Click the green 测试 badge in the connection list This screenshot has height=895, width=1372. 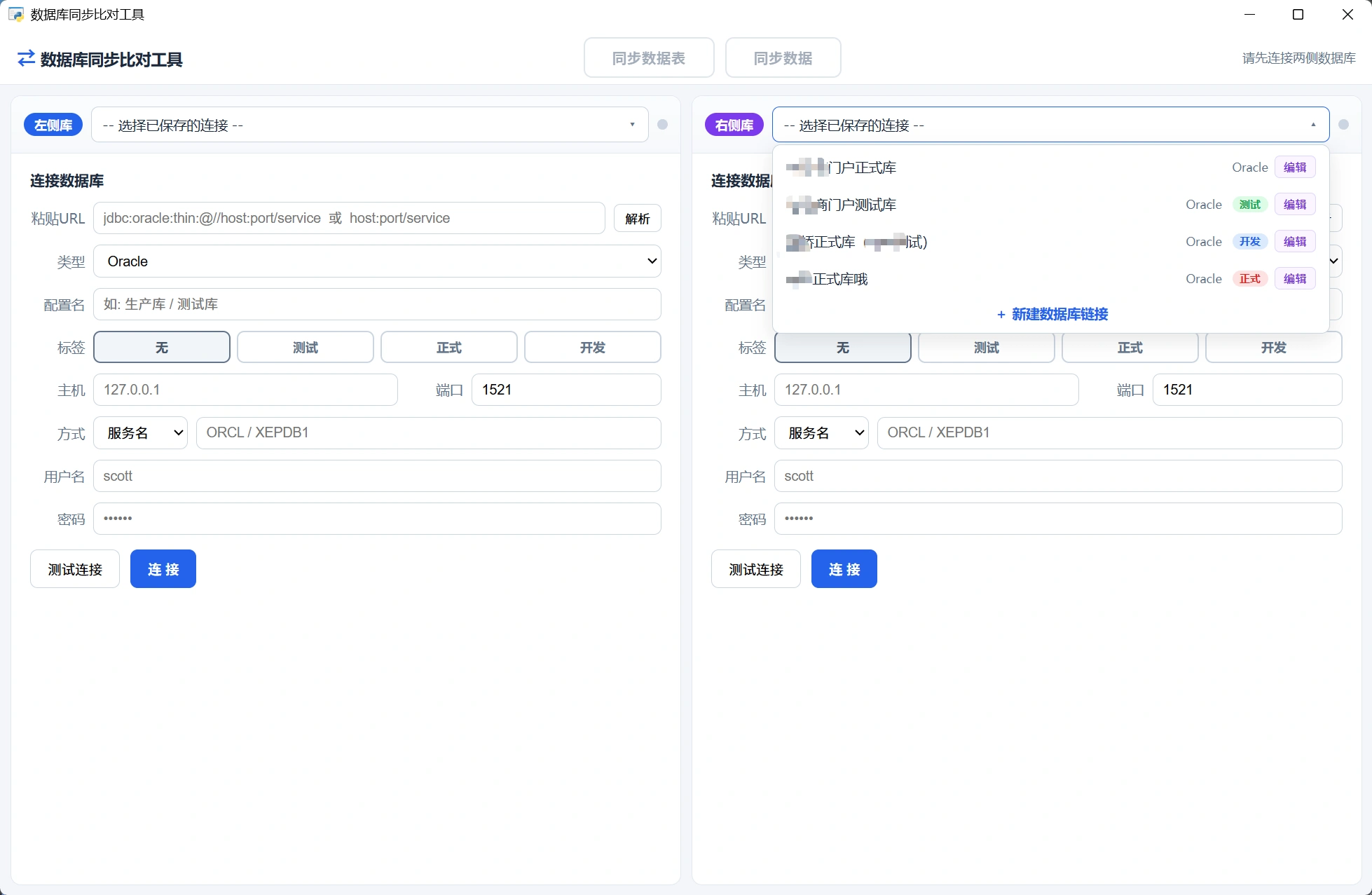pos(1250,205)
